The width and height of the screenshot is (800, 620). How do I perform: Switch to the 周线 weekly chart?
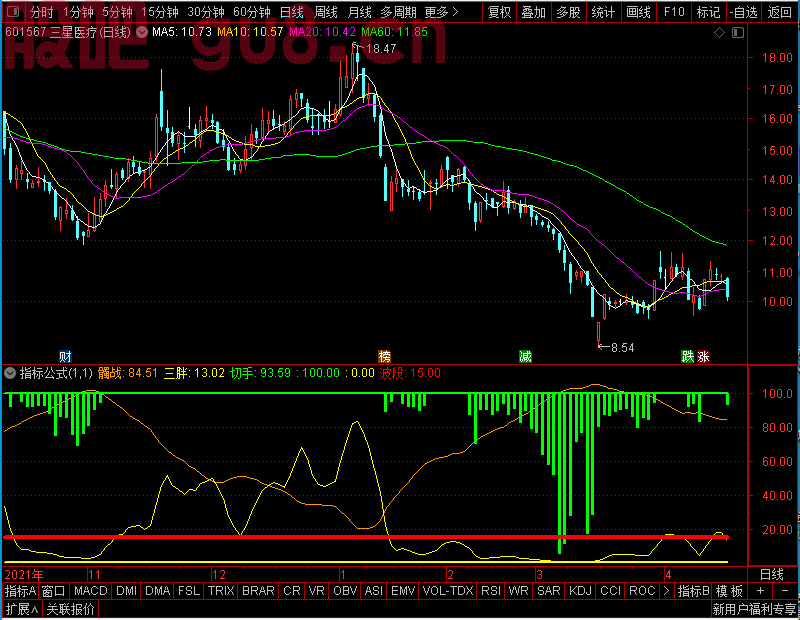pyautogui.click(x=326, y=12)
